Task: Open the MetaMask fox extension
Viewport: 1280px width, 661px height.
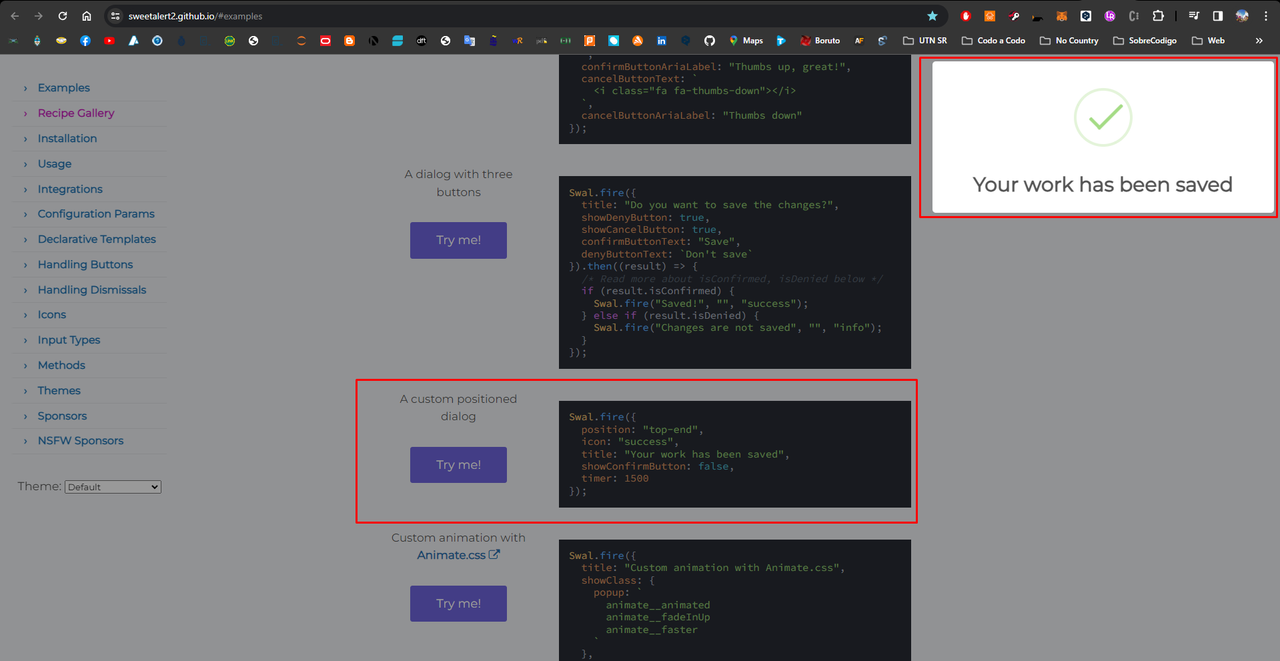Action: coord(1062,16)
